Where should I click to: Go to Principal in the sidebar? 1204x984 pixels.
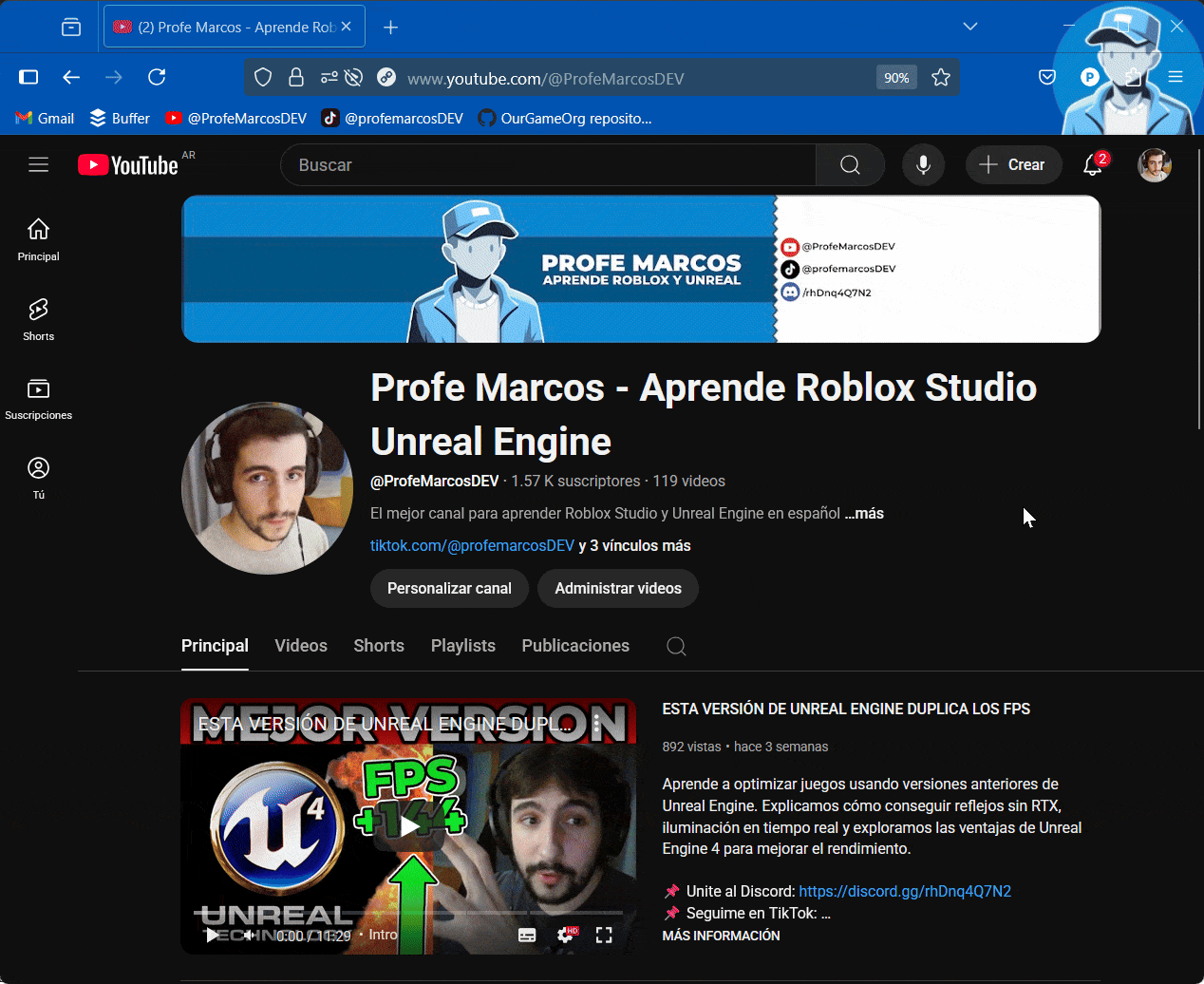point(38,240)
